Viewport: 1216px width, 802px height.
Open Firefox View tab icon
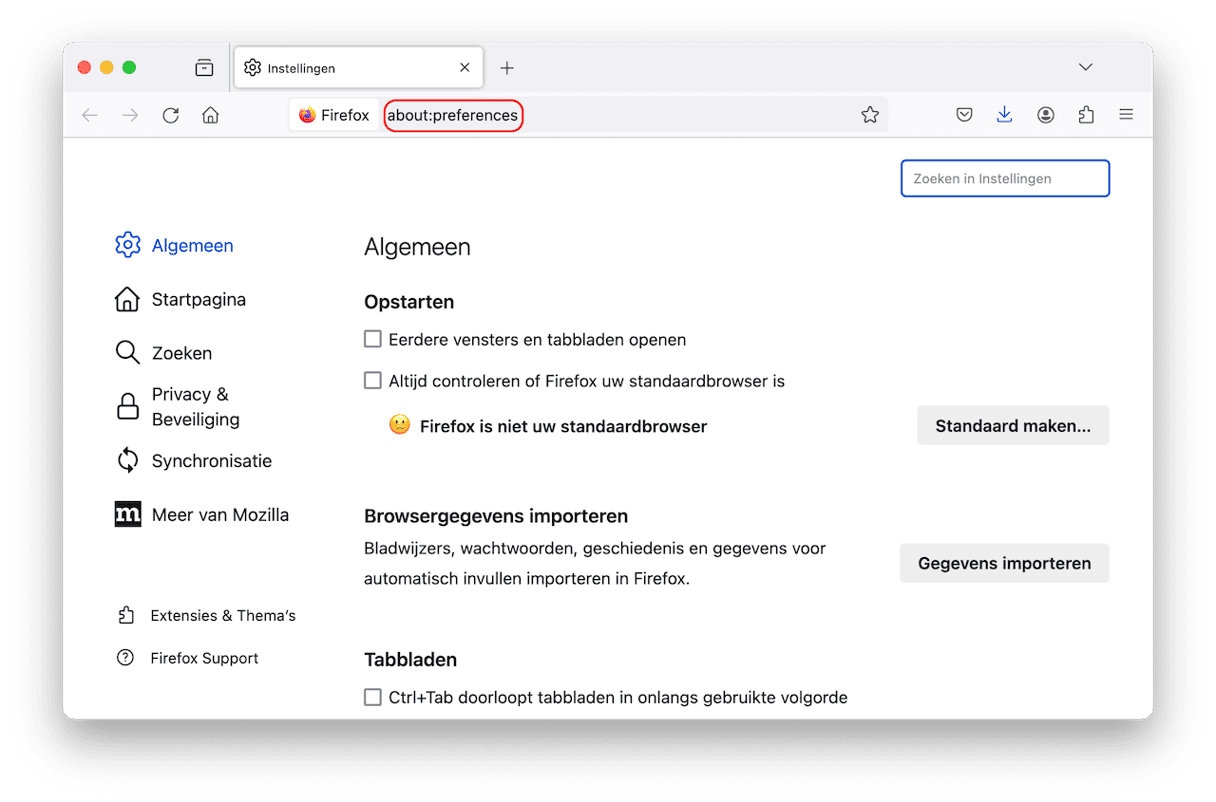click(x=204, y=68)
